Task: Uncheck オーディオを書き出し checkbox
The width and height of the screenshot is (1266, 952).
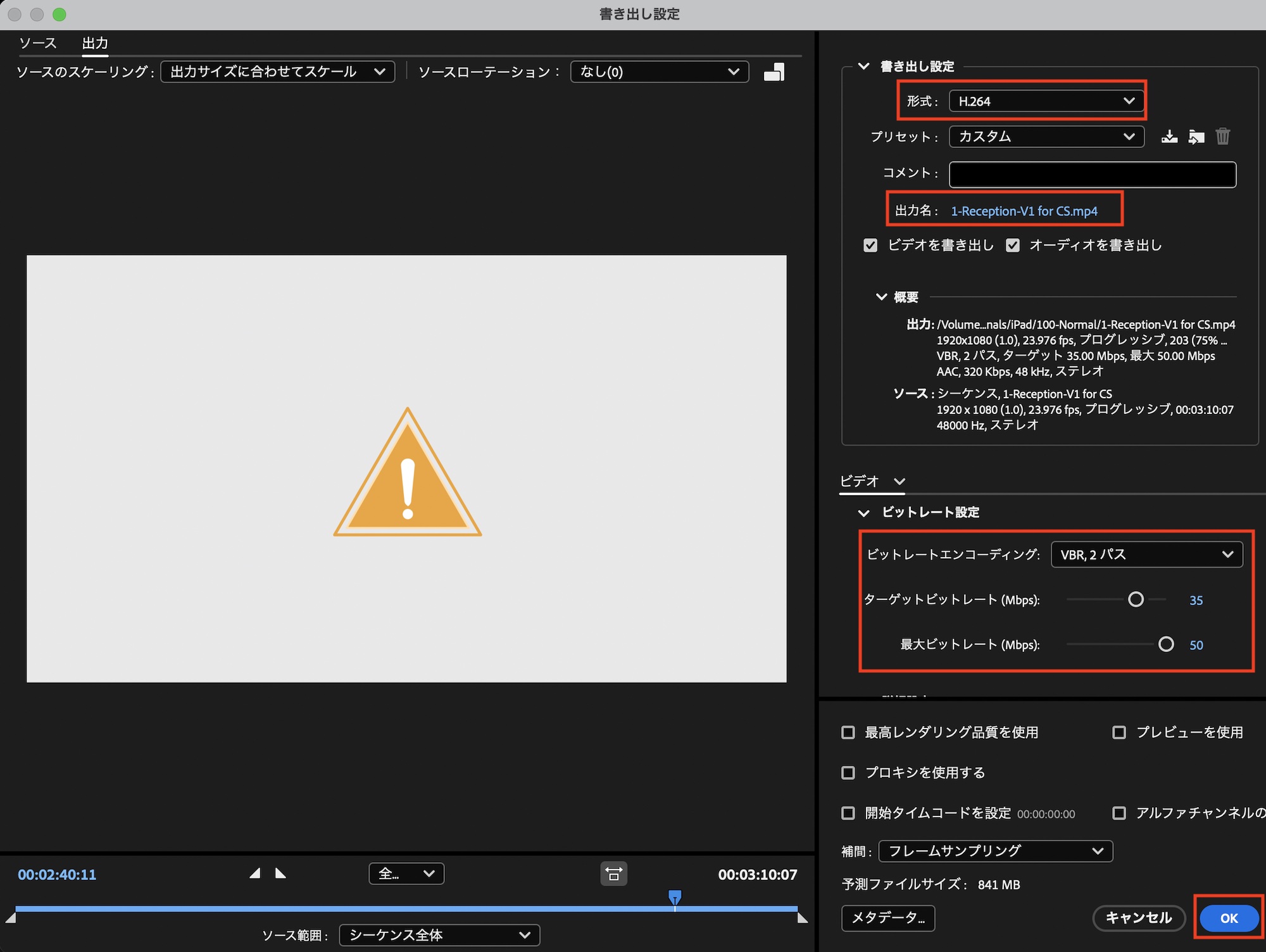Action: [x=1013, y=246]
